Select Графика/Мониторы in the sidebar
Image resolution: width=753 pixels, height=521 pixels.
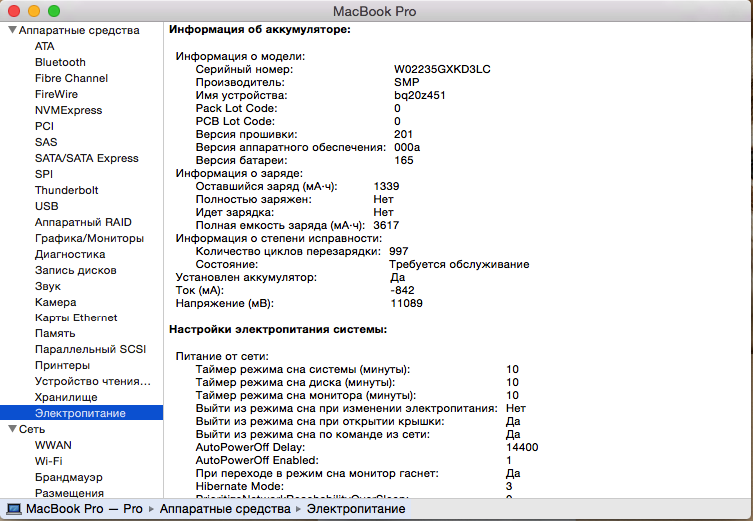[x=89, y=238]
